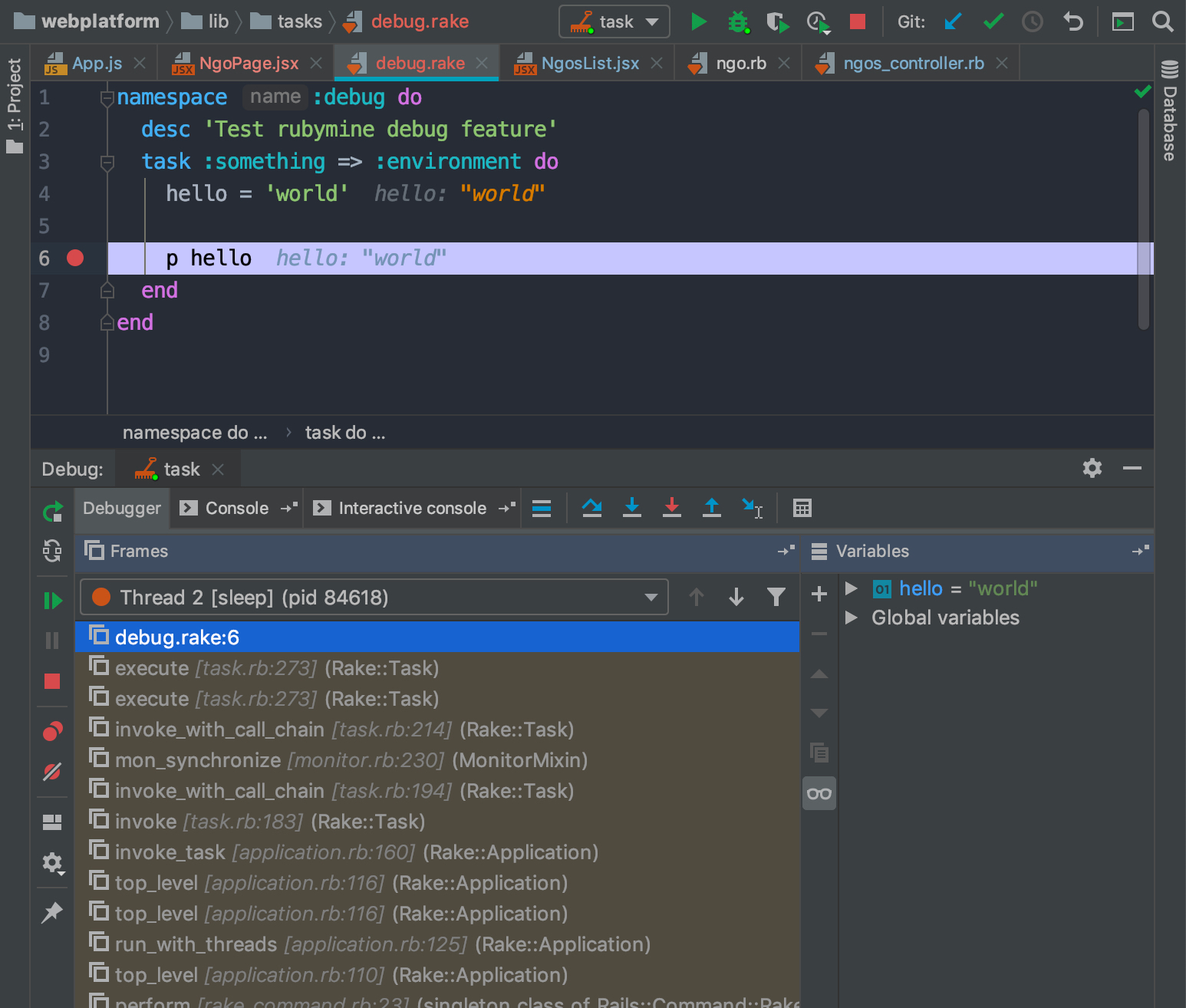
Task: Click the Rerun task icon
Action: coord(52,512)
